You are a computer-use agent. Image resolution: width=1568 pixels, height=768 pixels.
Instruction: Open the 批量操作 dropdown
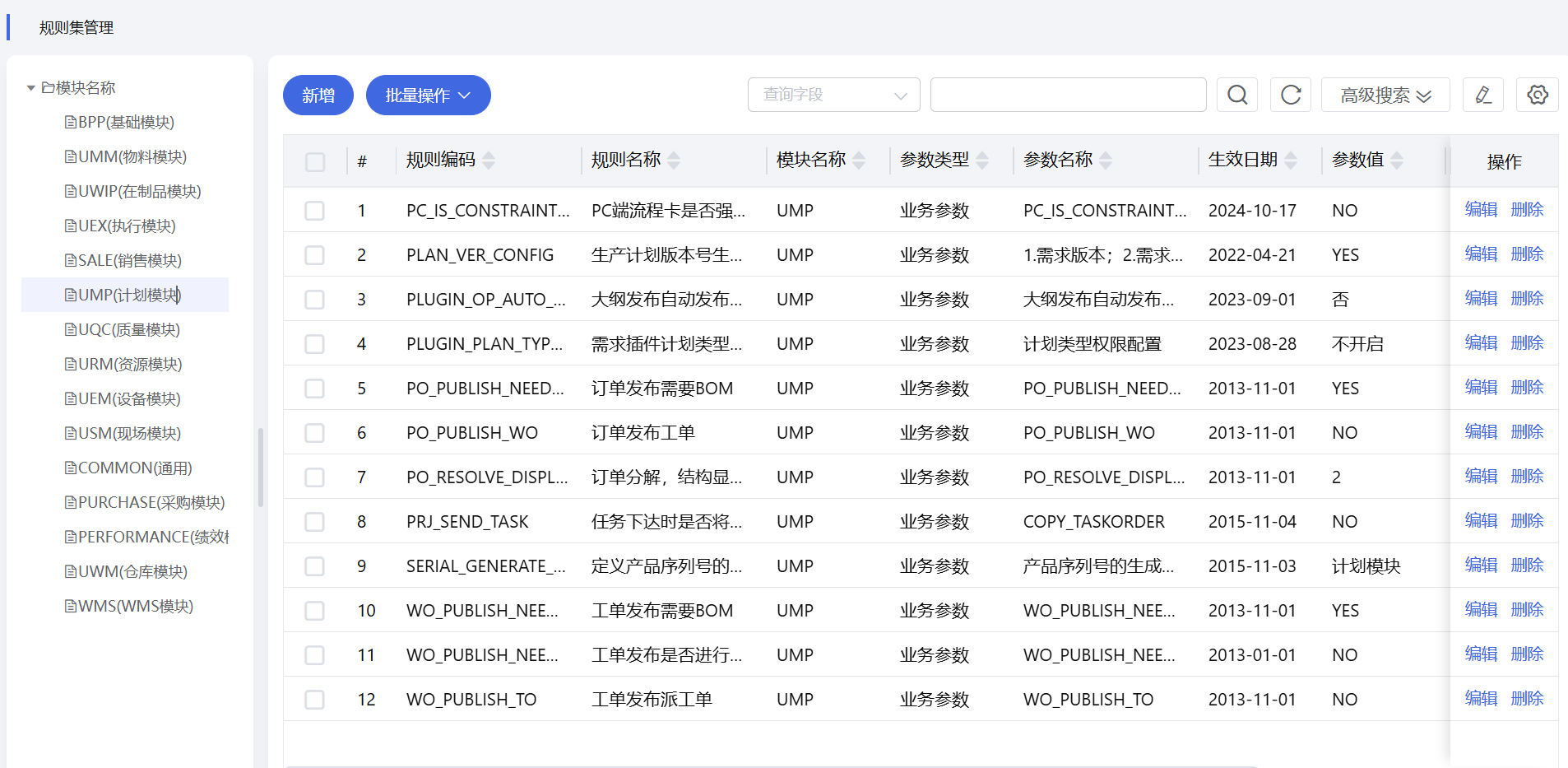(x=428, y=95)
